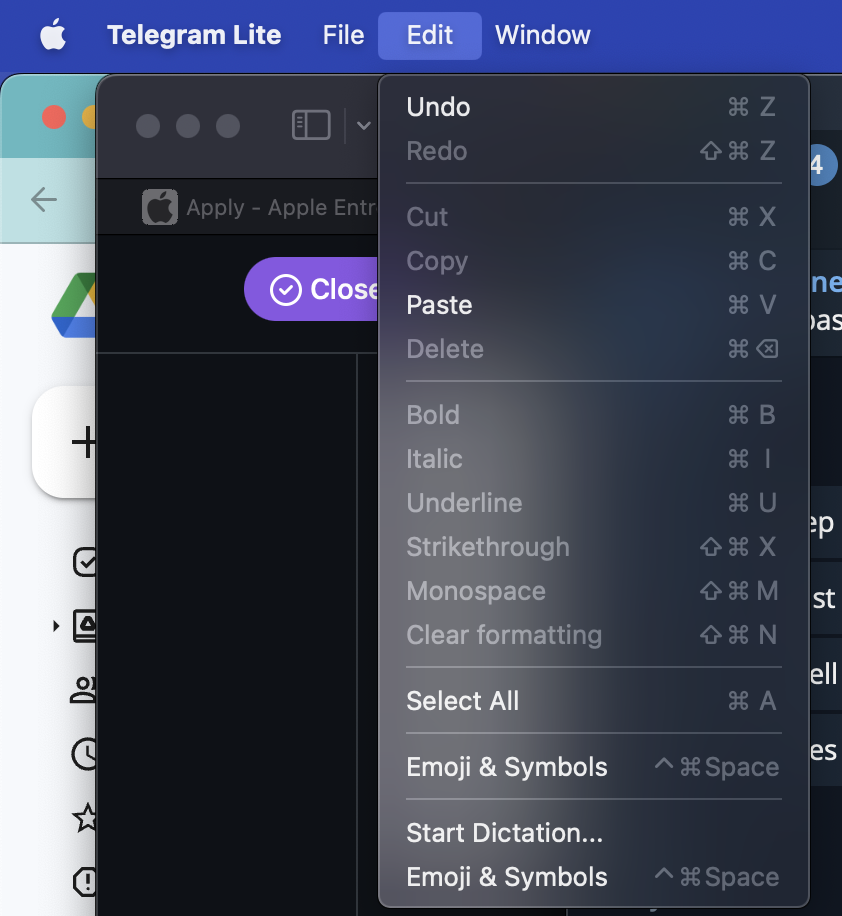This screenshot has height=916, width=842.
Task: Click the browser back arrow
Action: click(x=43, y=200)
